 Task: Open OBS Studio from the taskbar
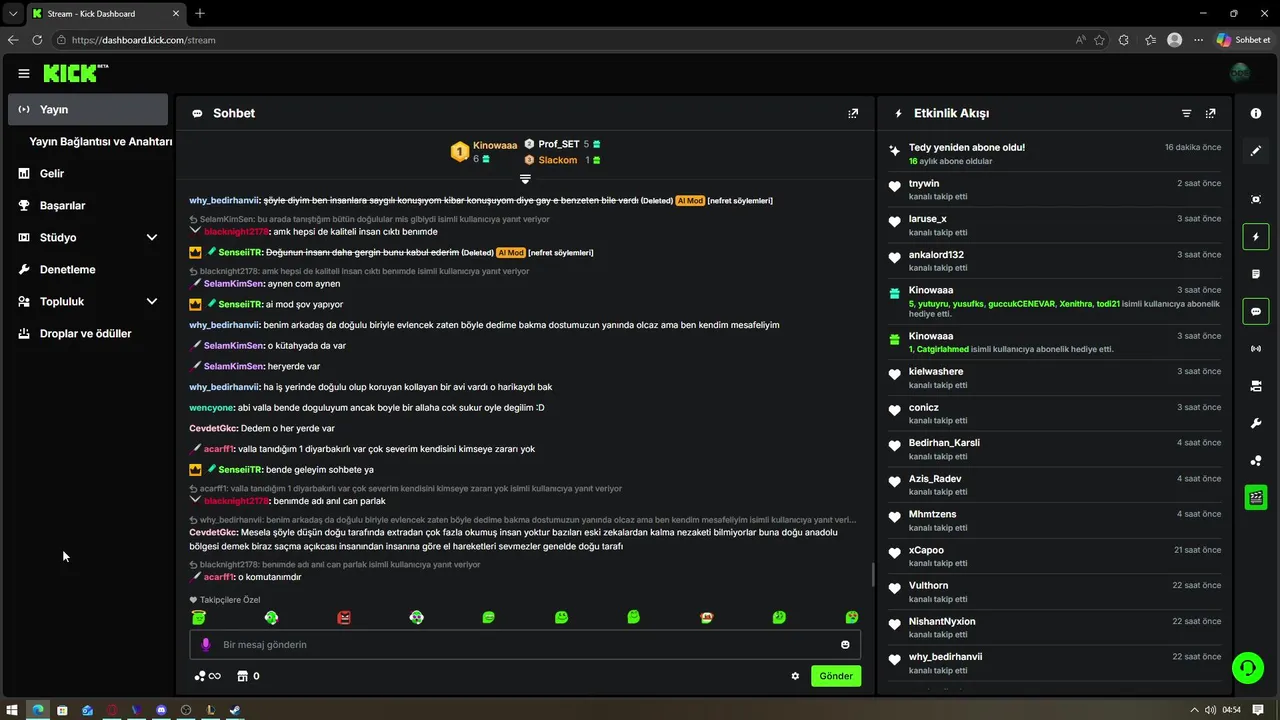point(186,710)
